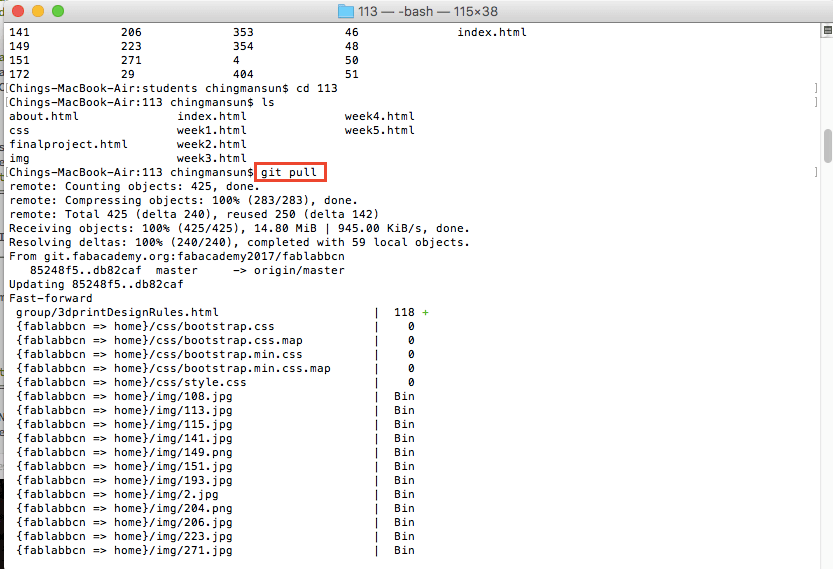Click 'group/3dprintDesignRules.html' file path
Image resolution: width=833 pixels, height=569 pixels.
117,312
